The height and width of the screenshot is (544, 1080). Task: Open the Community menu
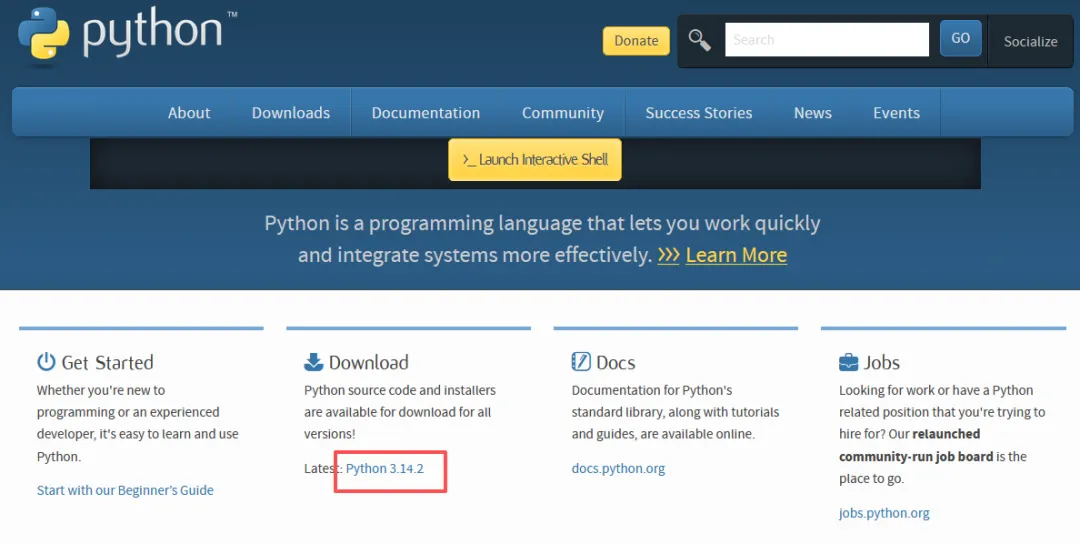point(563,113)
